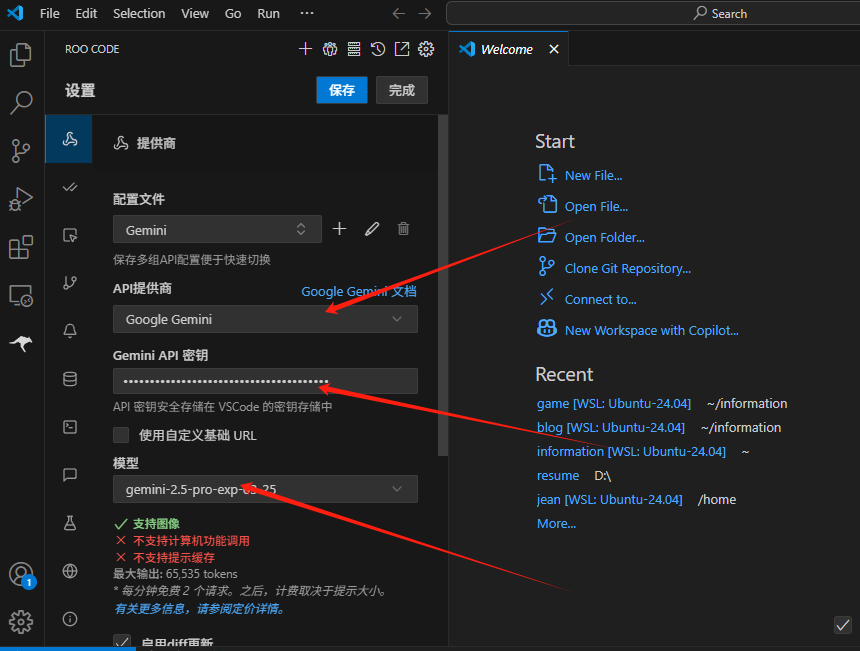860x651 pixels.
Task: Open the Explorer view in activity bar
Action: pyautogui.click(x=21, y=55)
